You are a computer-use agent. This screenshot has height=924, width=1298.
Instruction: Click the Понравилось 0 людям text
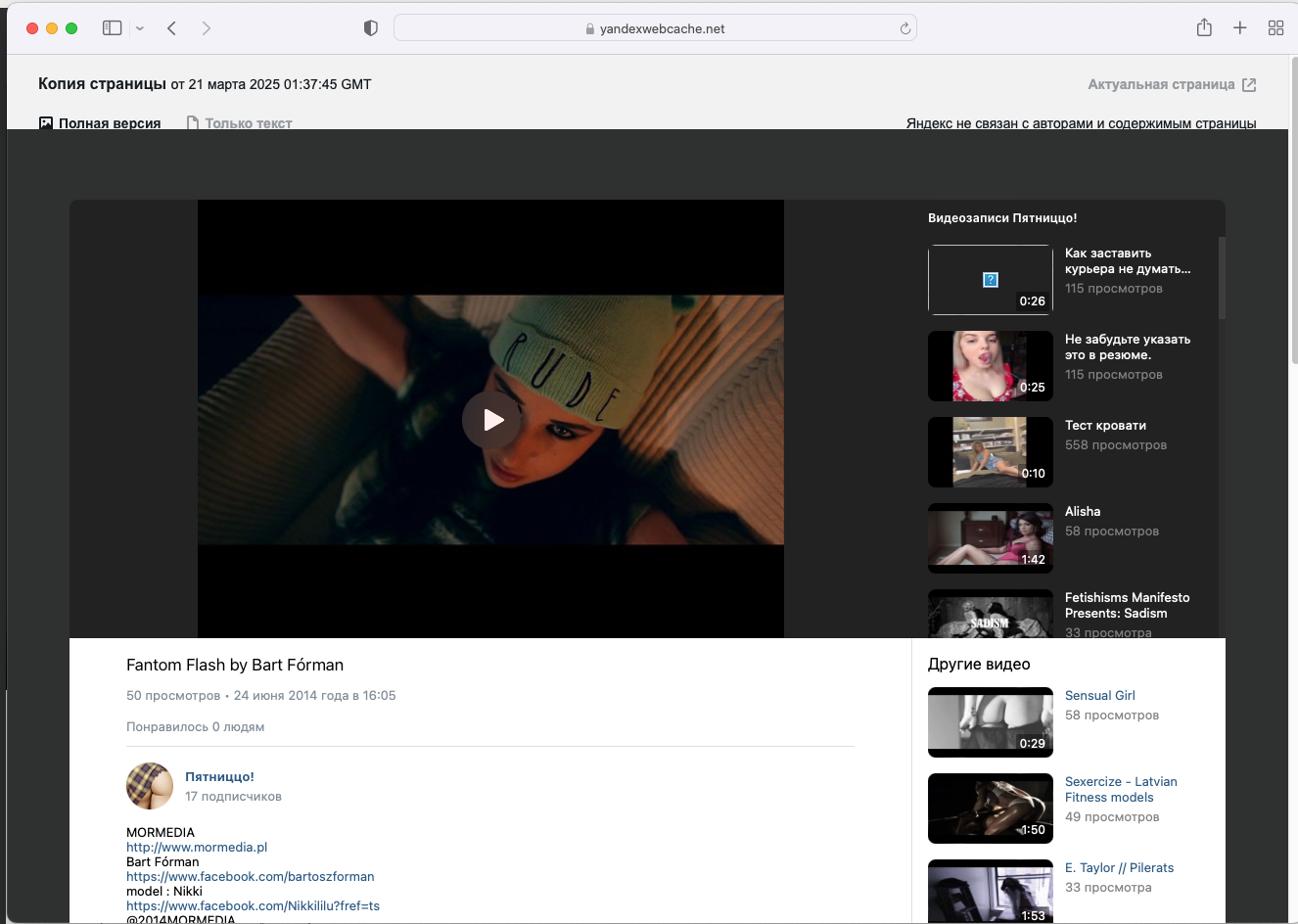click(x=196, y=726)
